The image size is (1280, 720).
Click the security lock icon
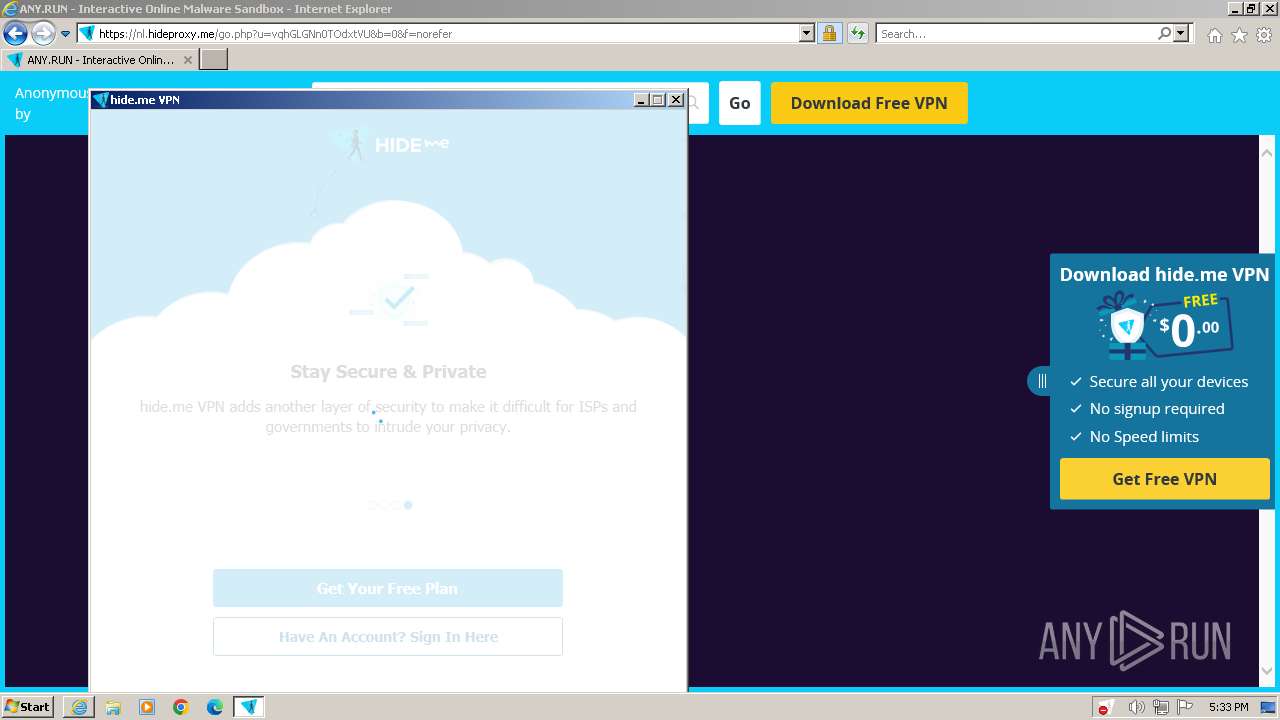829,33
